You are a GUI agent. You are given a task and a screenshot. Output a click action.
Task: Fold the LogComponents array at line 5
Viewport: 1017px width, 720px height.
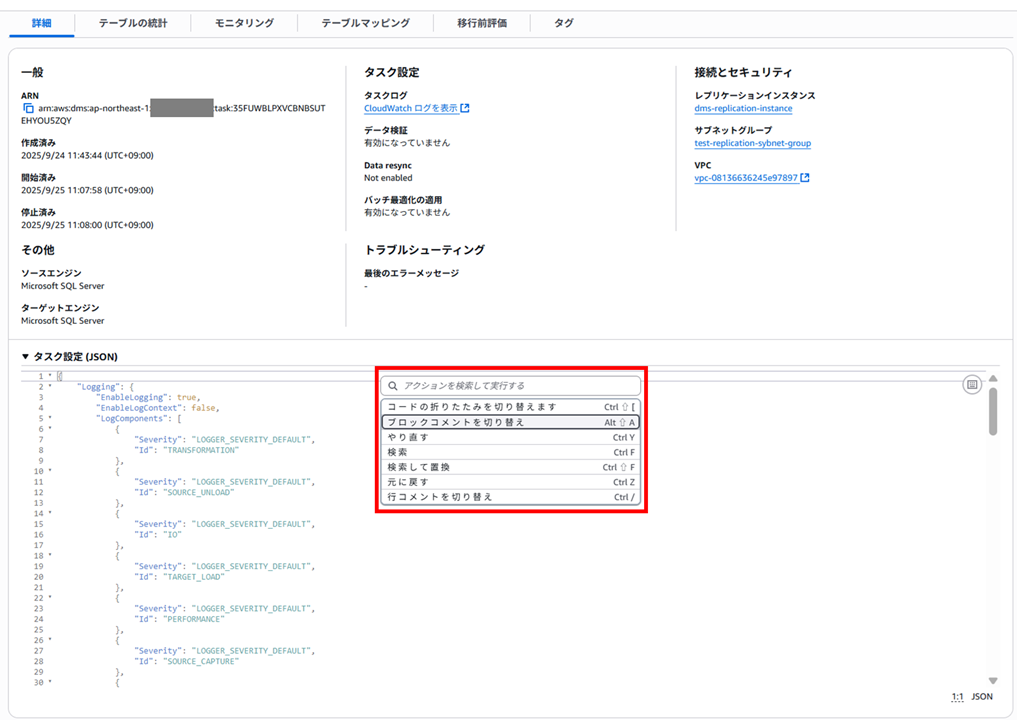pos(50,418)
